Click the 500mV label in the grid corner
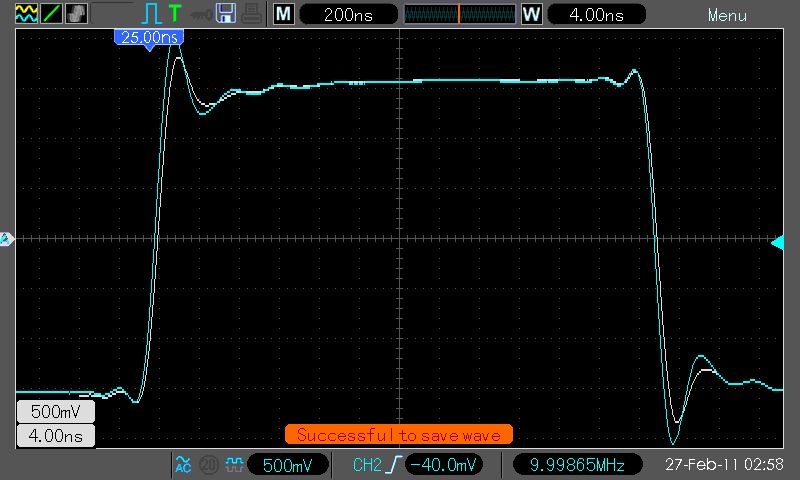 tap(56, 412)
